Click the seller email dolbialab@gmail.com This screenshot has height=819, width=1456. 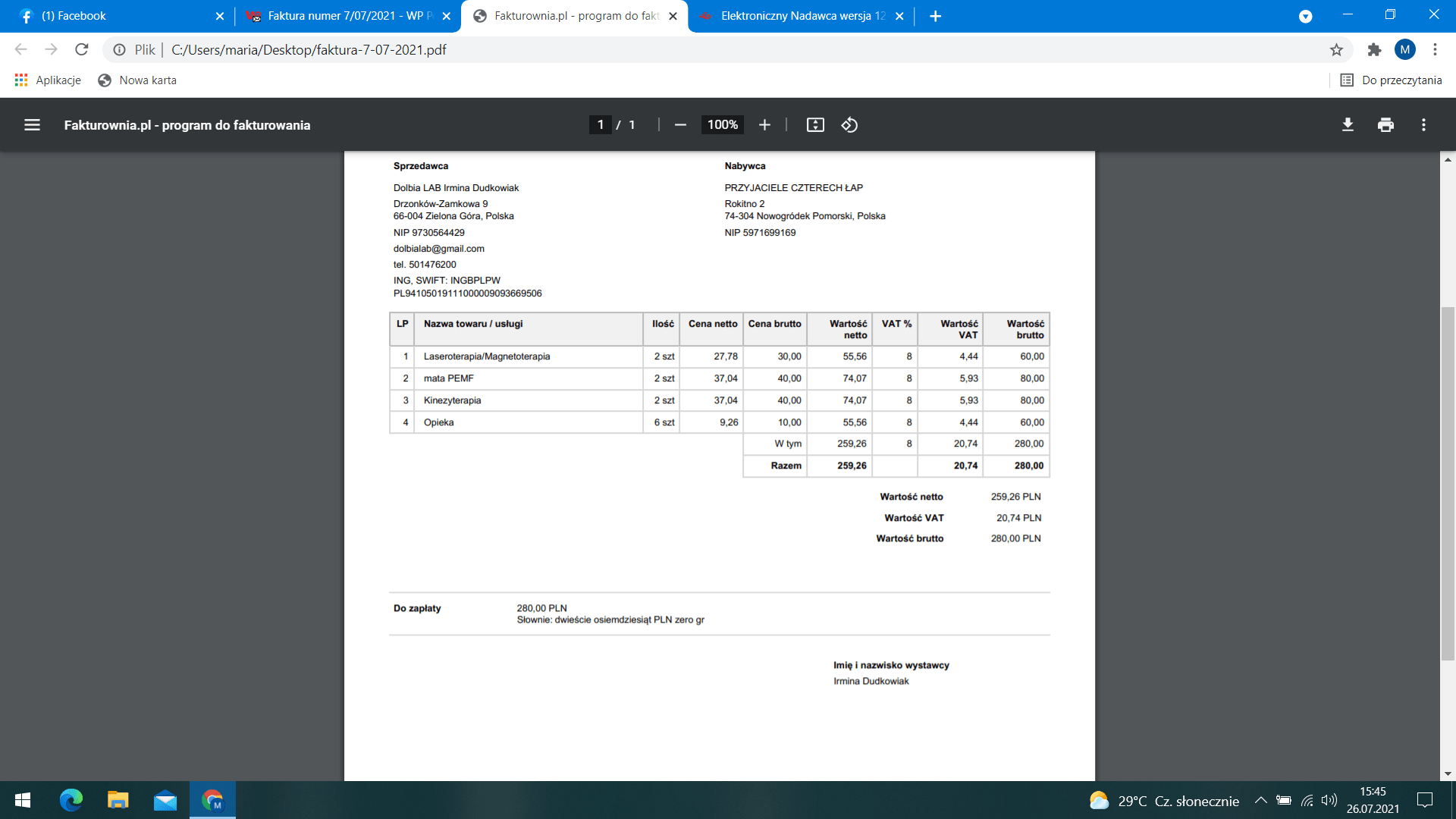[x=438, y=249]
